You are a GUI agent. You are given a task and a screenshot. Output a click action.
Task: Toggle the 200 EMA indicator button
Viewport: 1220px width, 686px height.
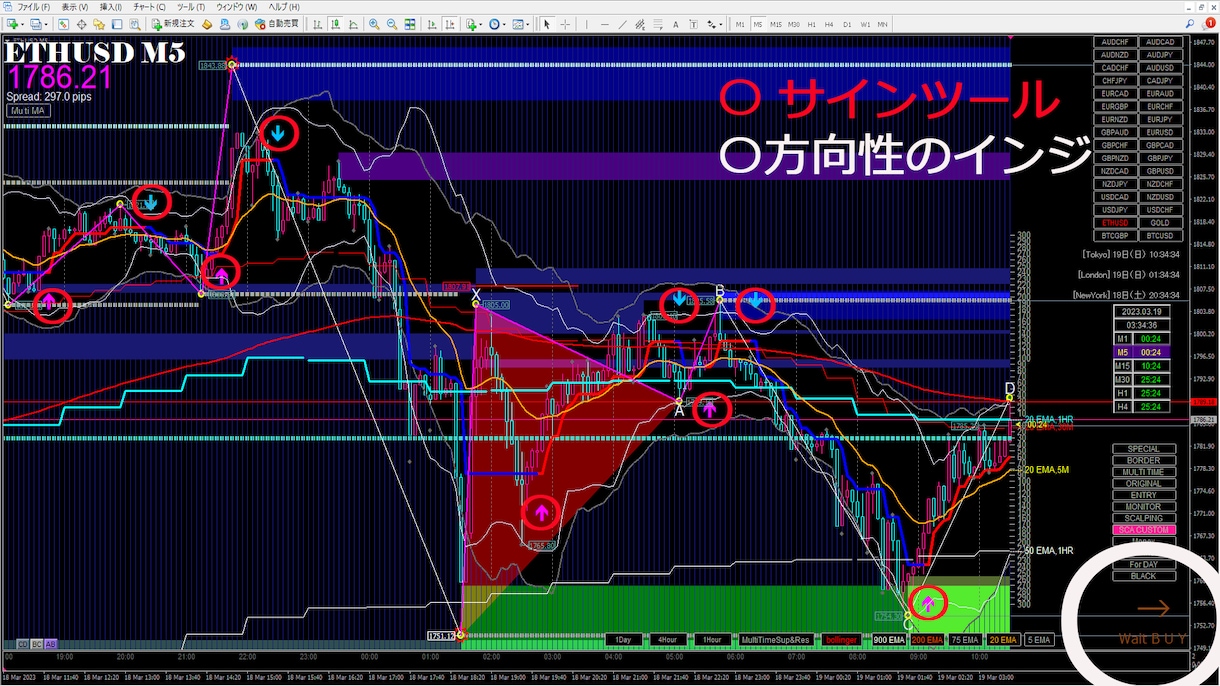pos(928,639)
